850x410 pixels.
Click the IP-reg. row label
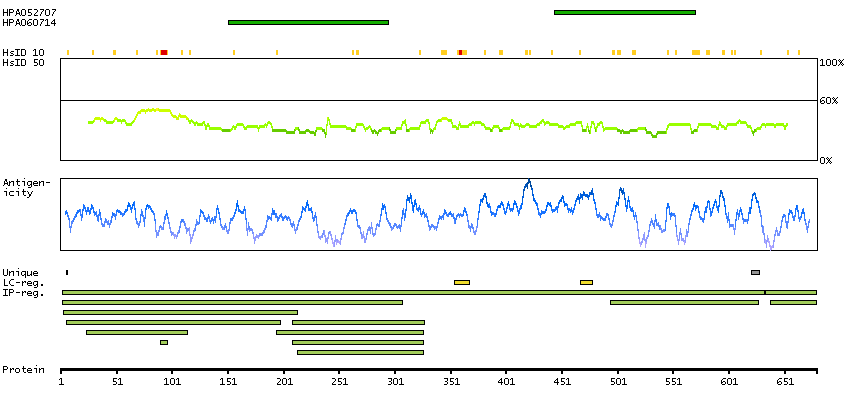(20, 292)
